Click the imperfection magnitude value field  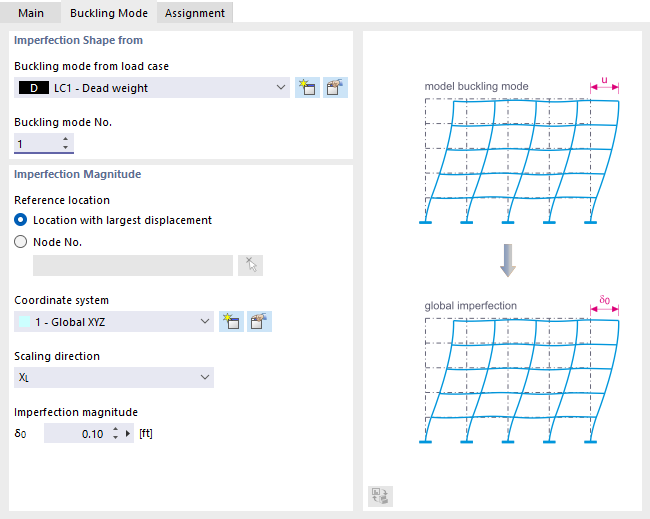tap(80, 434)
